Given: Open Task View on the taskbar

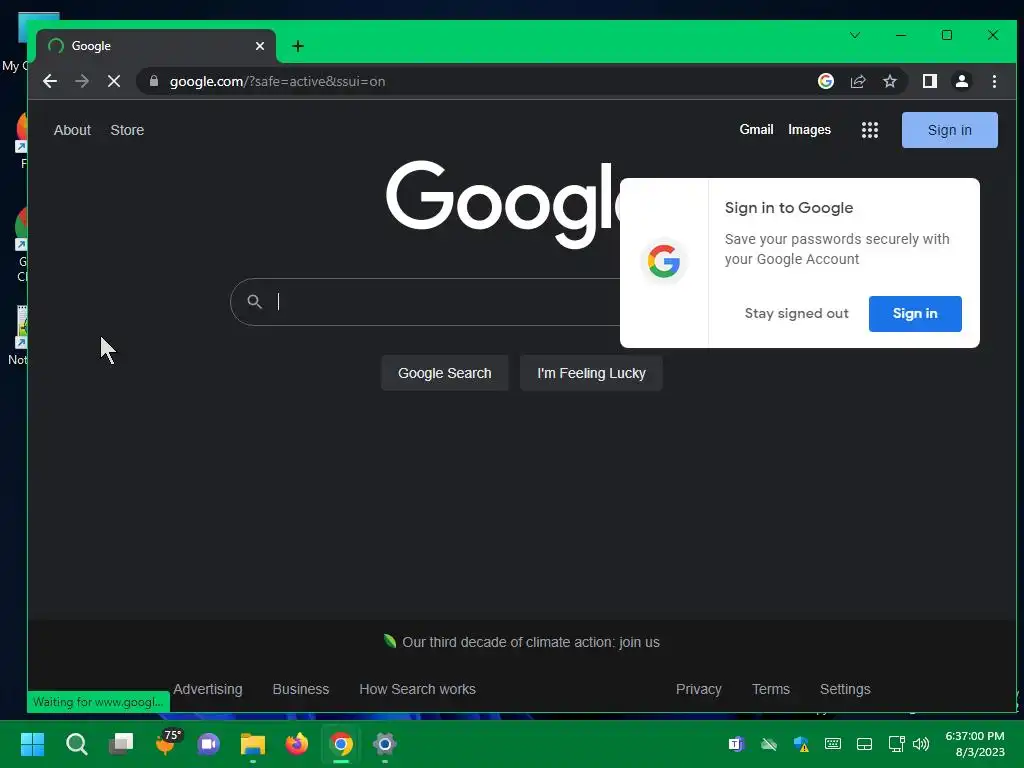Looking at the screenshot, I should coord(121,744).
